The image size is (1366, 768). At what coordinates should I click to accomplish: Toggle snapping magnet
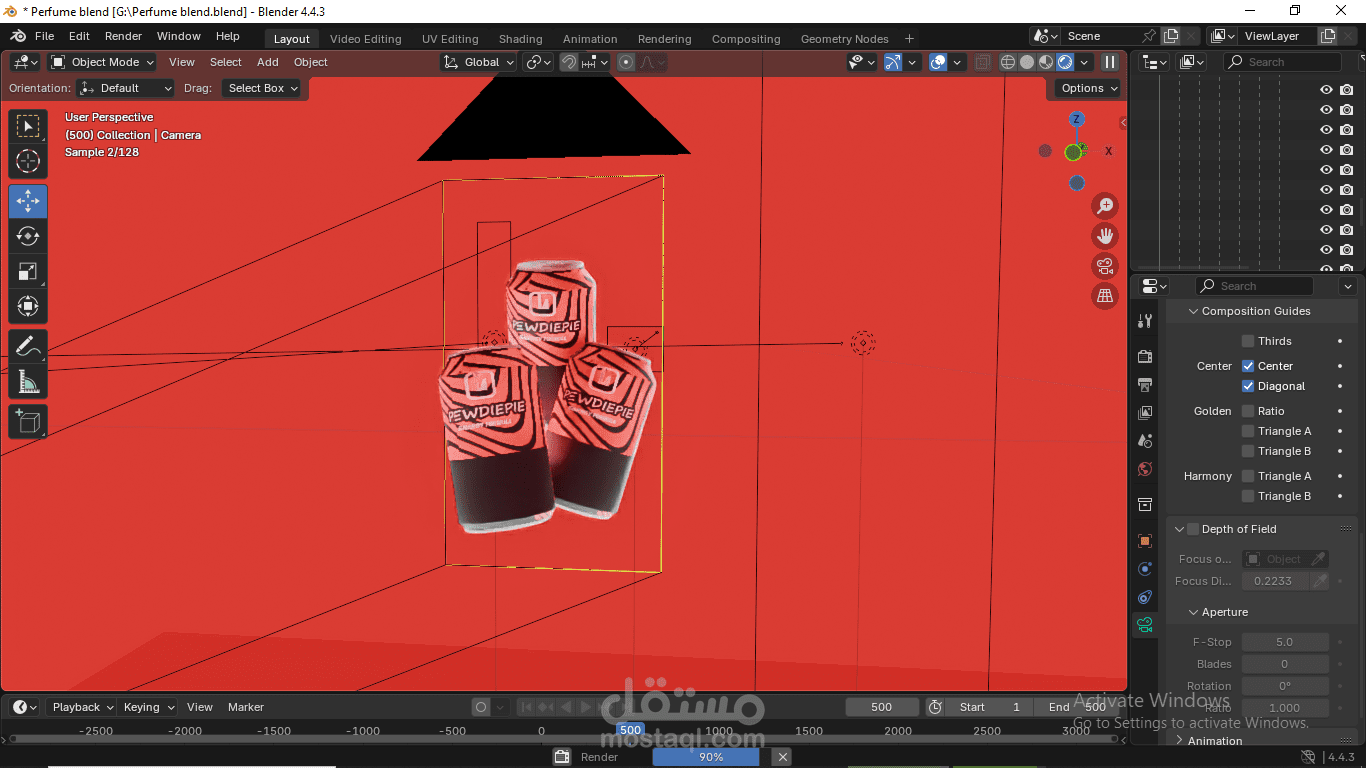[x=568, y=62]
